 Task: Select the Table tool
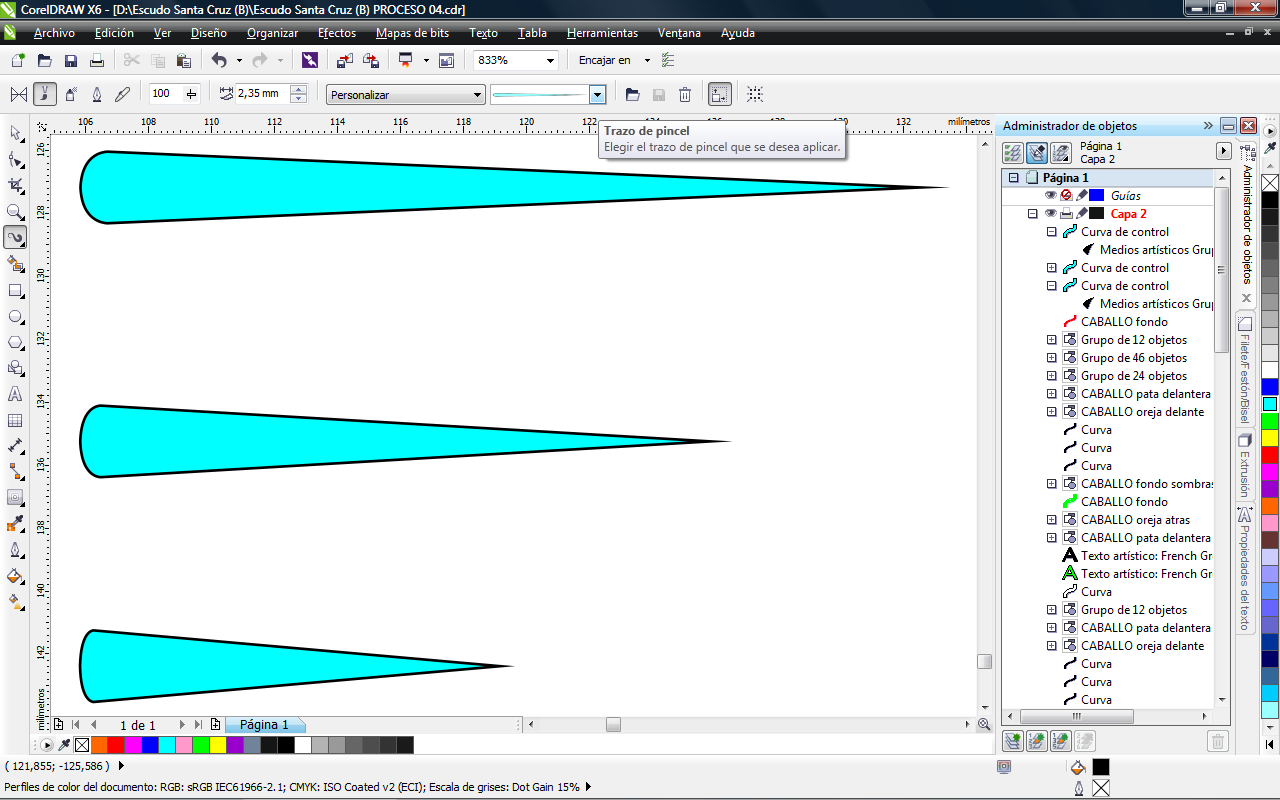click(15, 420)
